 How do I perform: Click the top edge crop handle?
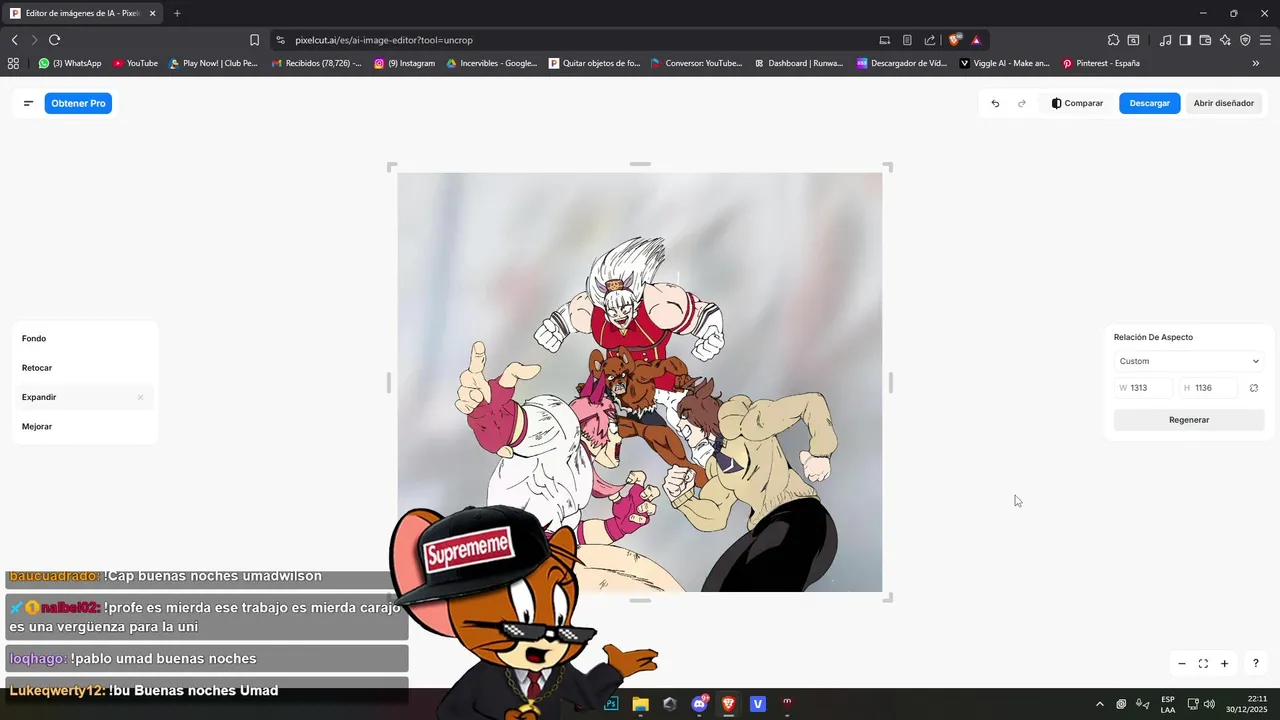tap(640, 164)
